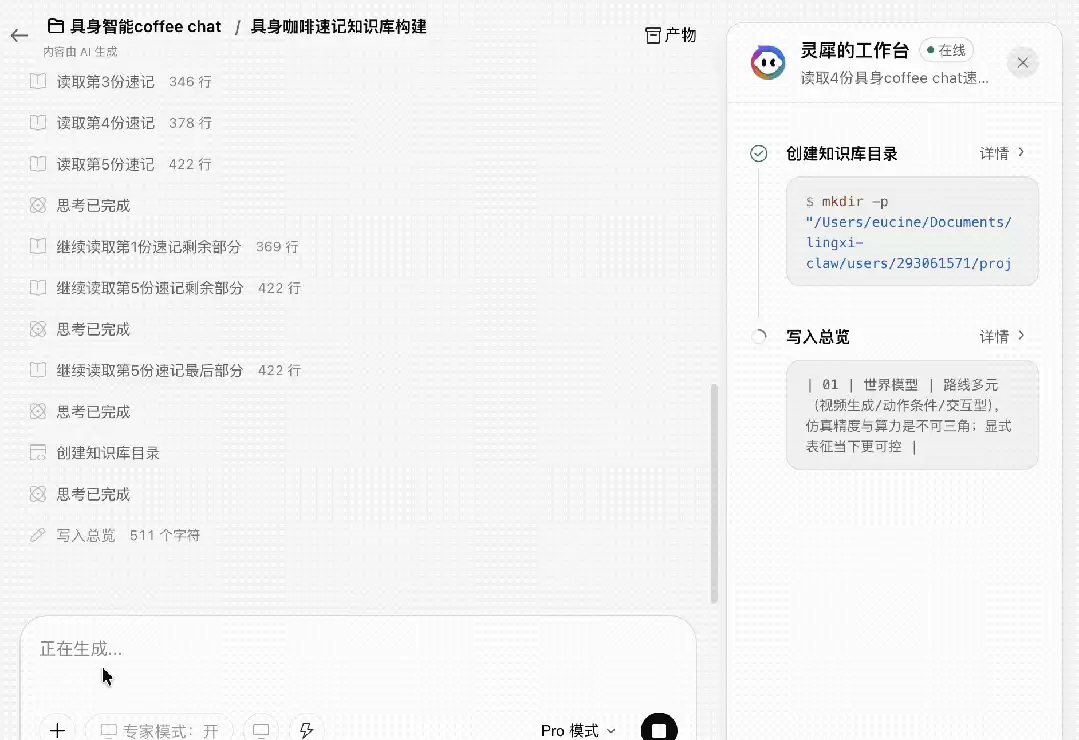Click thinking icon below 继续读取第5份速记最后部分

tap(38, 412)
